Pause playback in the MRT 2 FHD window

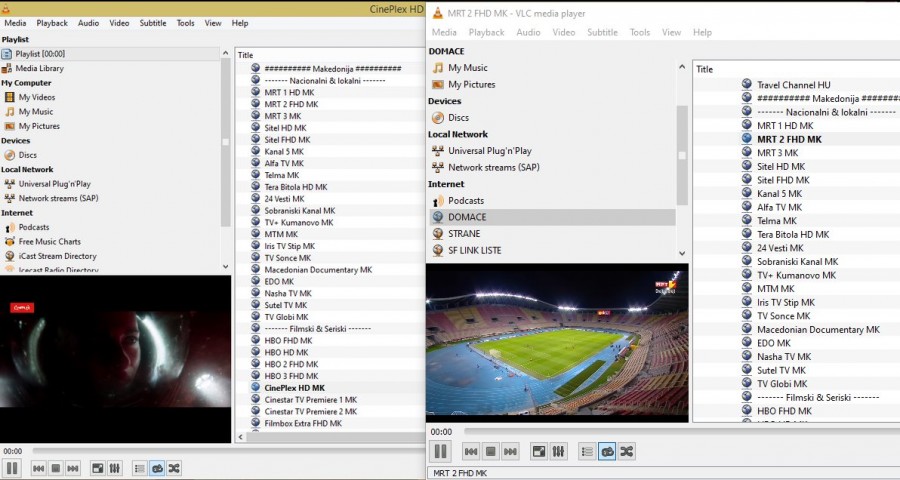tap(440, 452)
